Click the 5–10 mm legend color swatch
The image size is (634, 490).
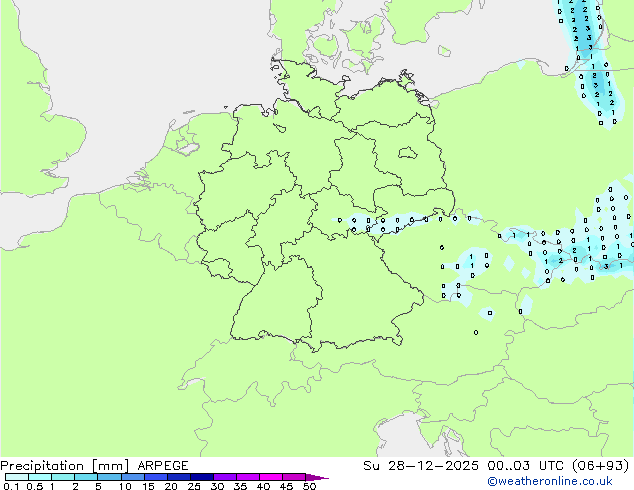tap(110, 477)
